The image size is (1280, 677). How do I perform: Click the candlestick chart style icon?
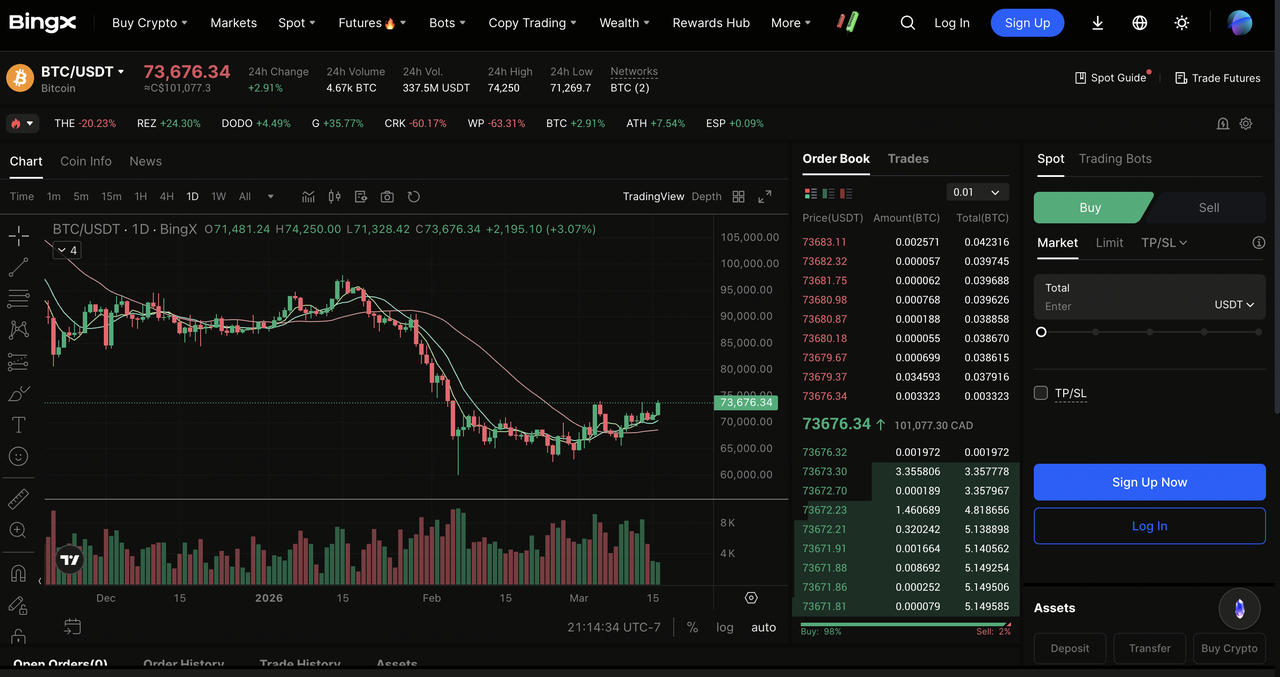point(335,197)
